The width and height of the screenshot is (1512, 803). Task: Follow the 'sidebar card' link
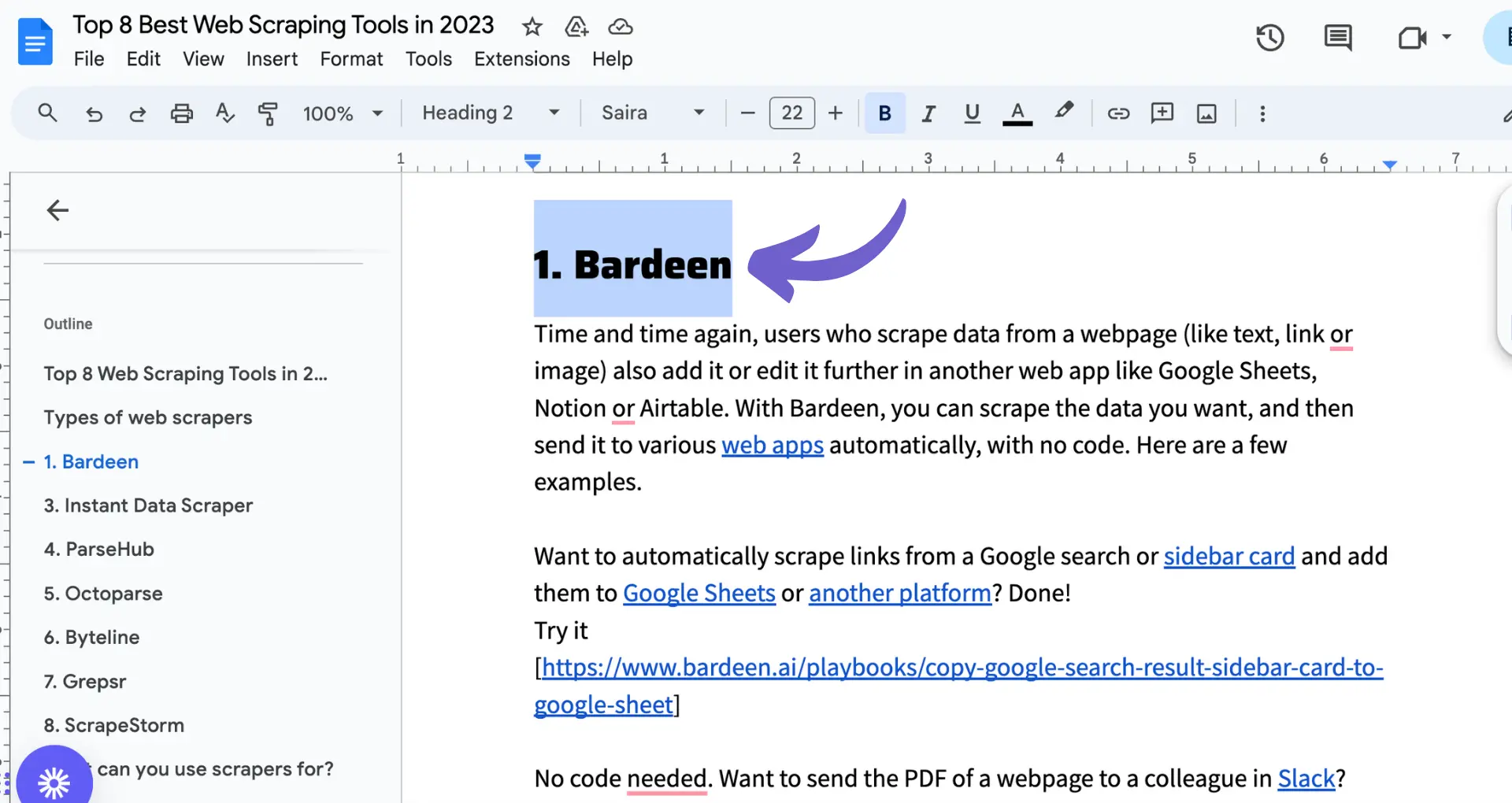pyautogui.click(x=1229, y=557)
